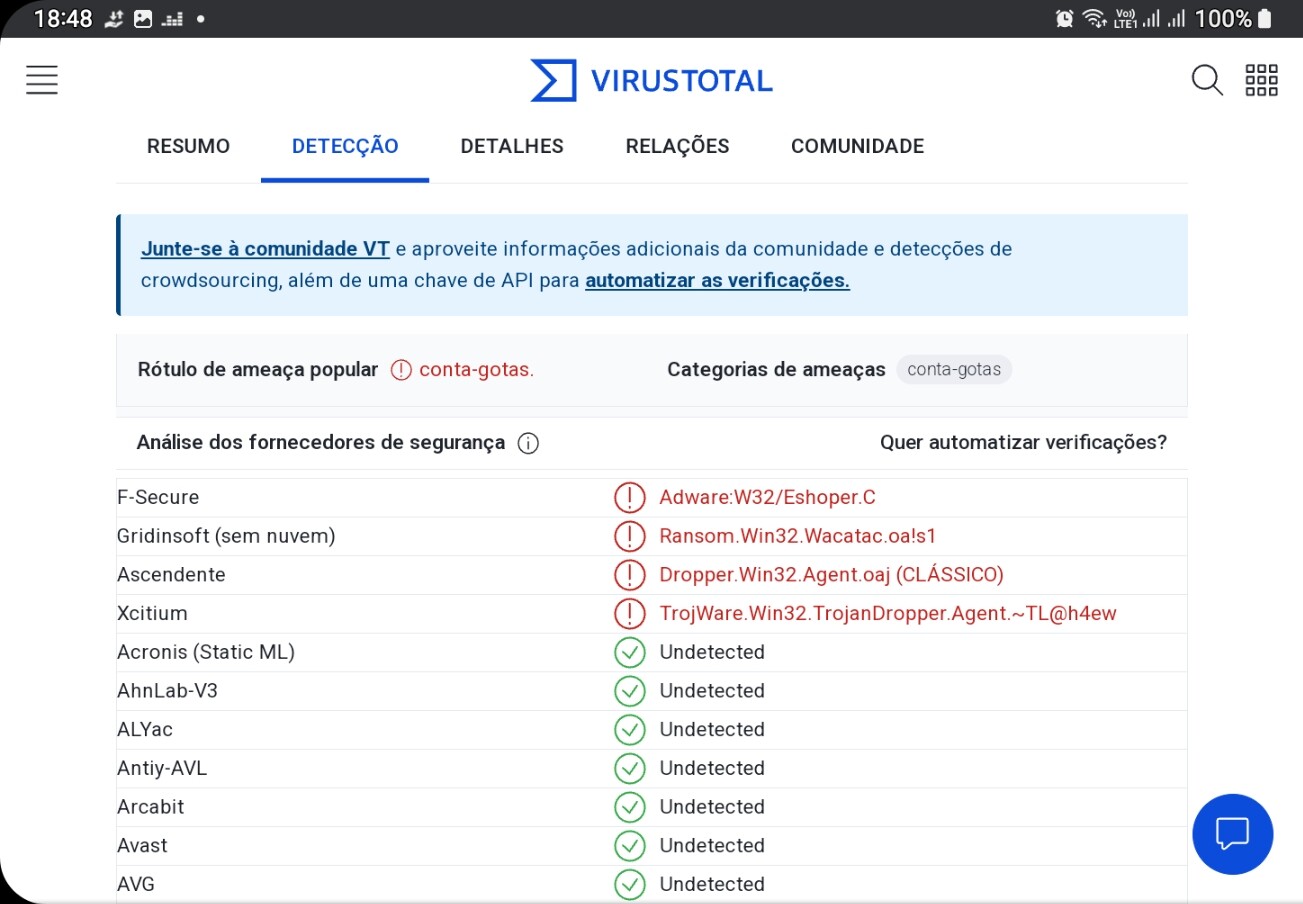
Task: Click the ALYac vendor name
Action: pos(145,730)
